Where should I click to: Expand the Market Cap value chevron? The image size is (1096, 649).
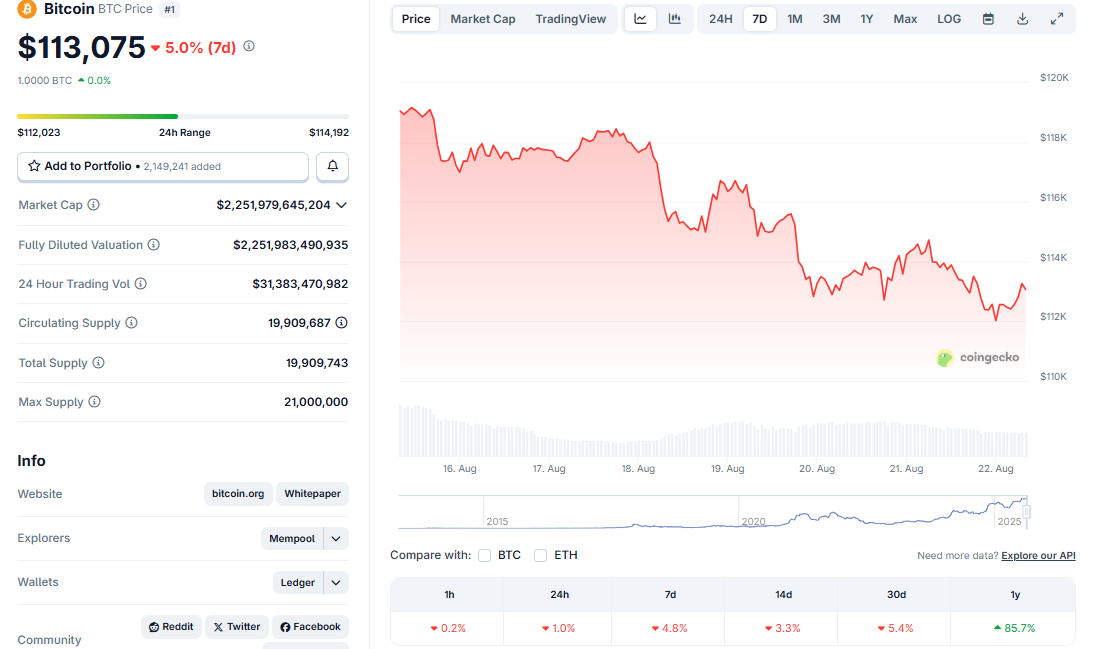pyautogui.click(x=341, y=206)
